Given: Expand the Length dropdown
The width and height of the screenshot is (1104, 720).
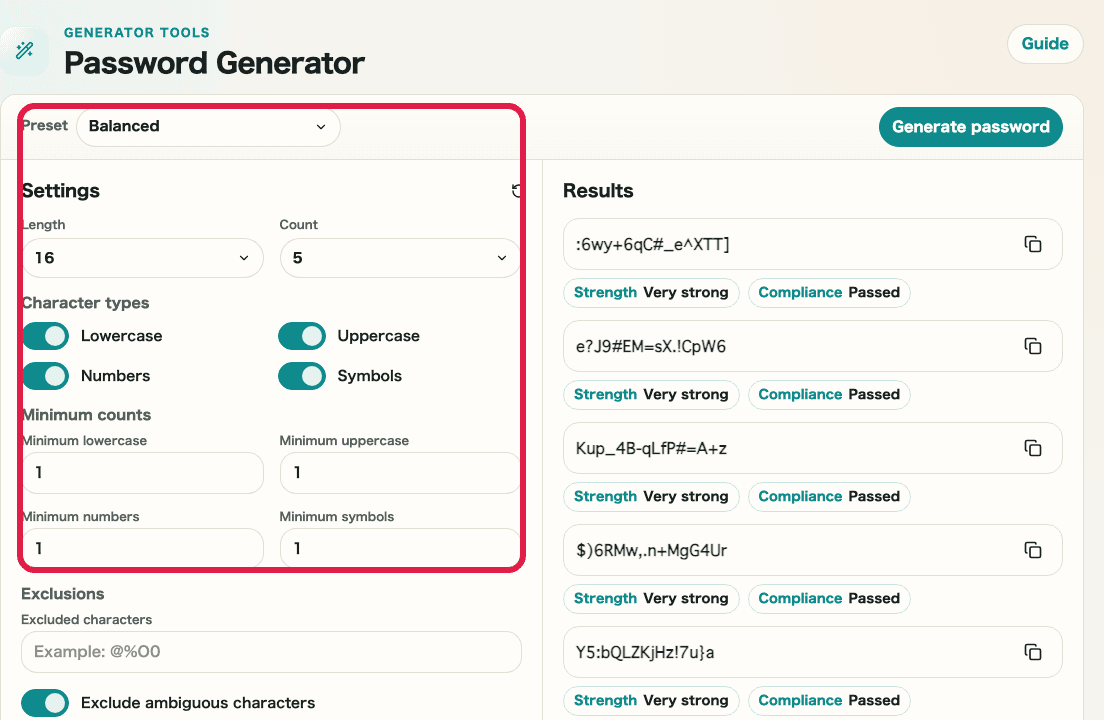Looking at the screenshot, I should click(x=142, y=258).
